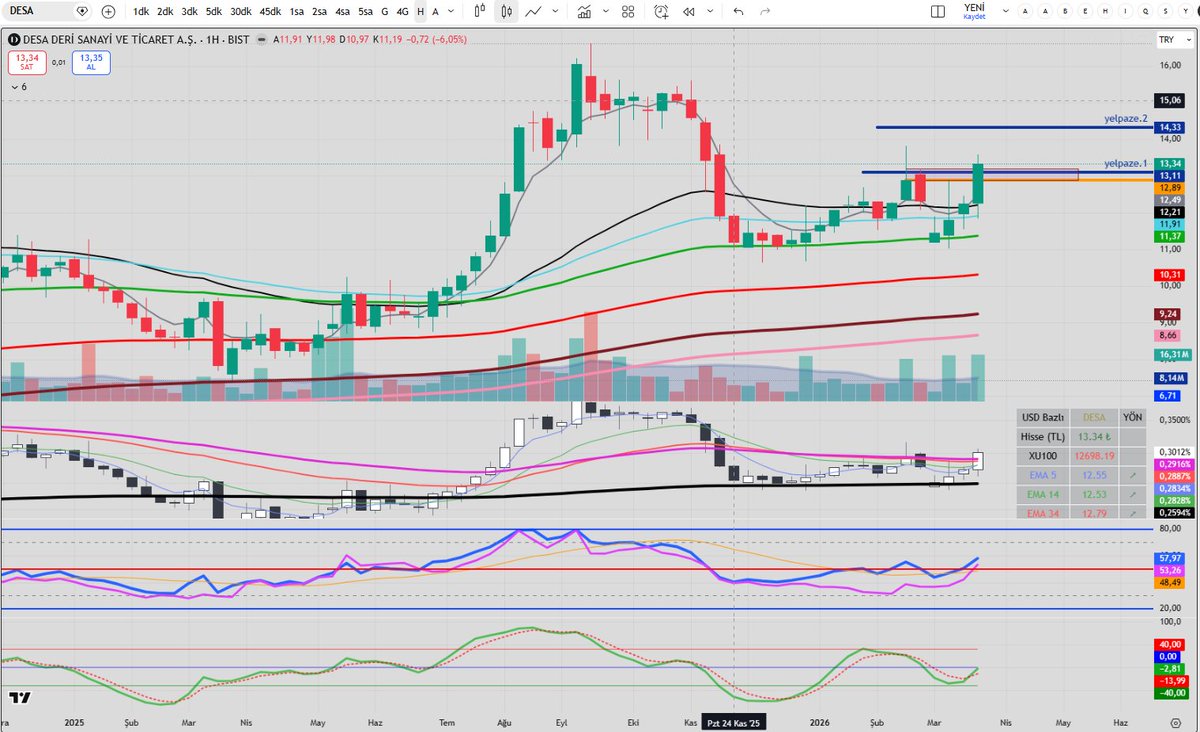Click the circled H quick button
This screenshot has height=732, width=1200.
(1107, 11)
